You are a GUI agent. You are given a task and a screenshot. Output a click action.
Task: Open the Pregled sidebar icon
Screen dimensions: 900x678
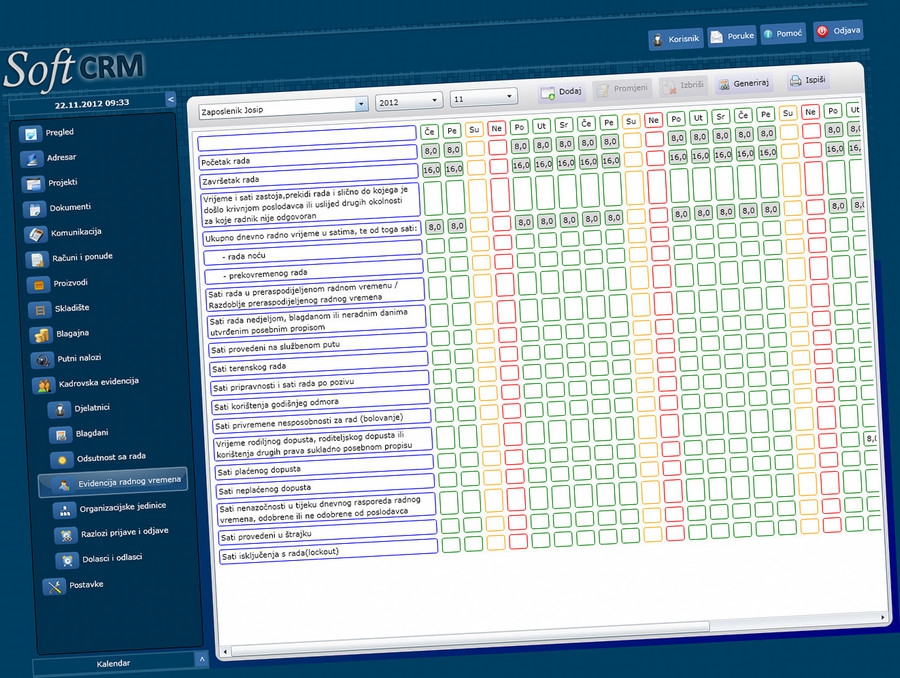[30, 134]
